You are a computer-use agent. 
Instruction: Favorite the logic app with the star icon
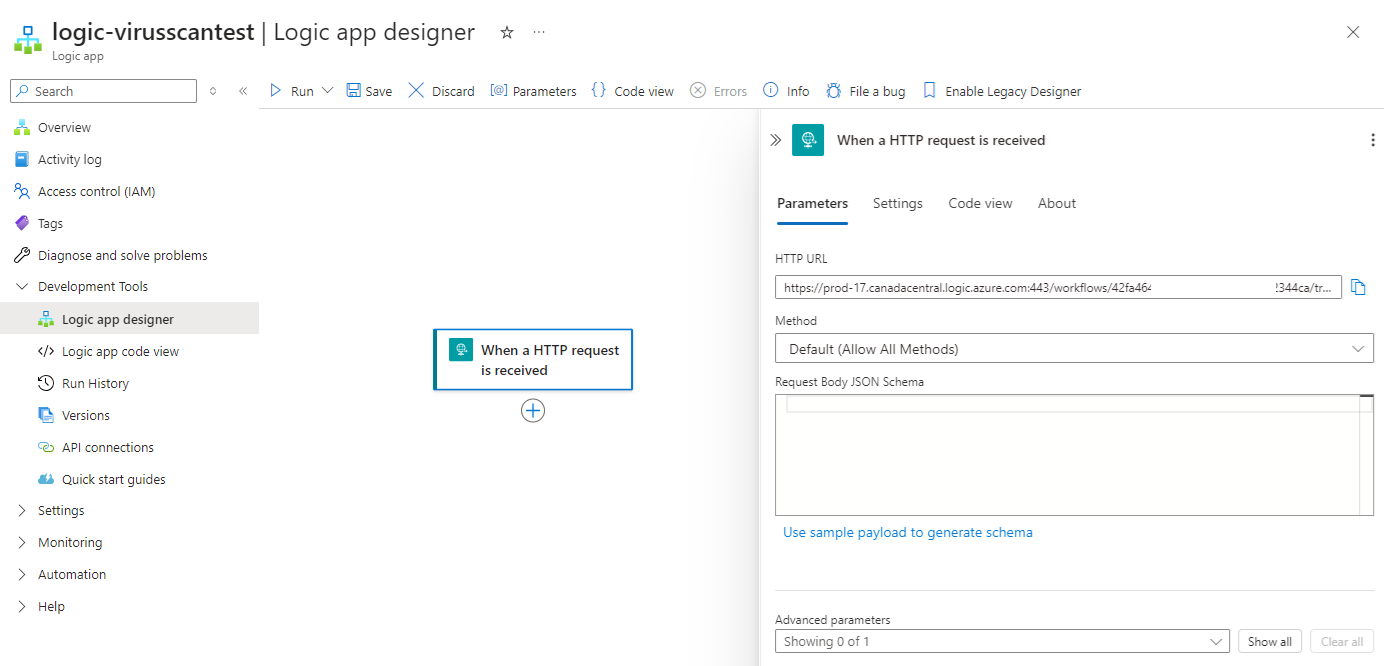(507, 32)
